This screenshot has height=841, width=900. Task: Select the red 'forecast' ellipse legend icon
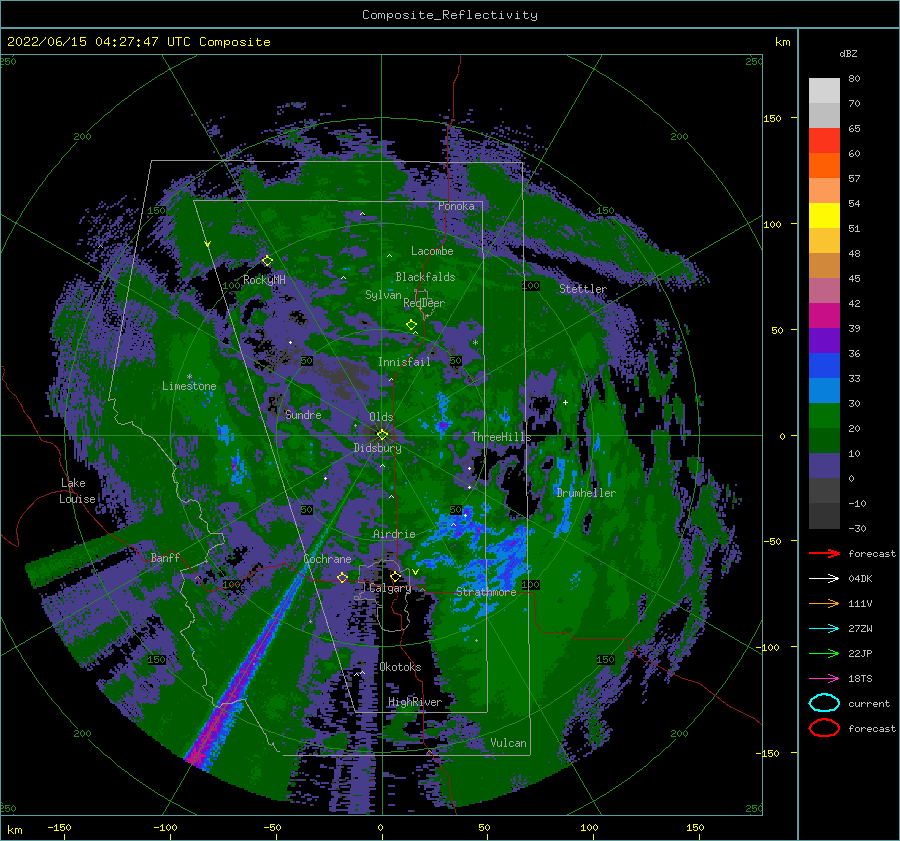(824, 728)
